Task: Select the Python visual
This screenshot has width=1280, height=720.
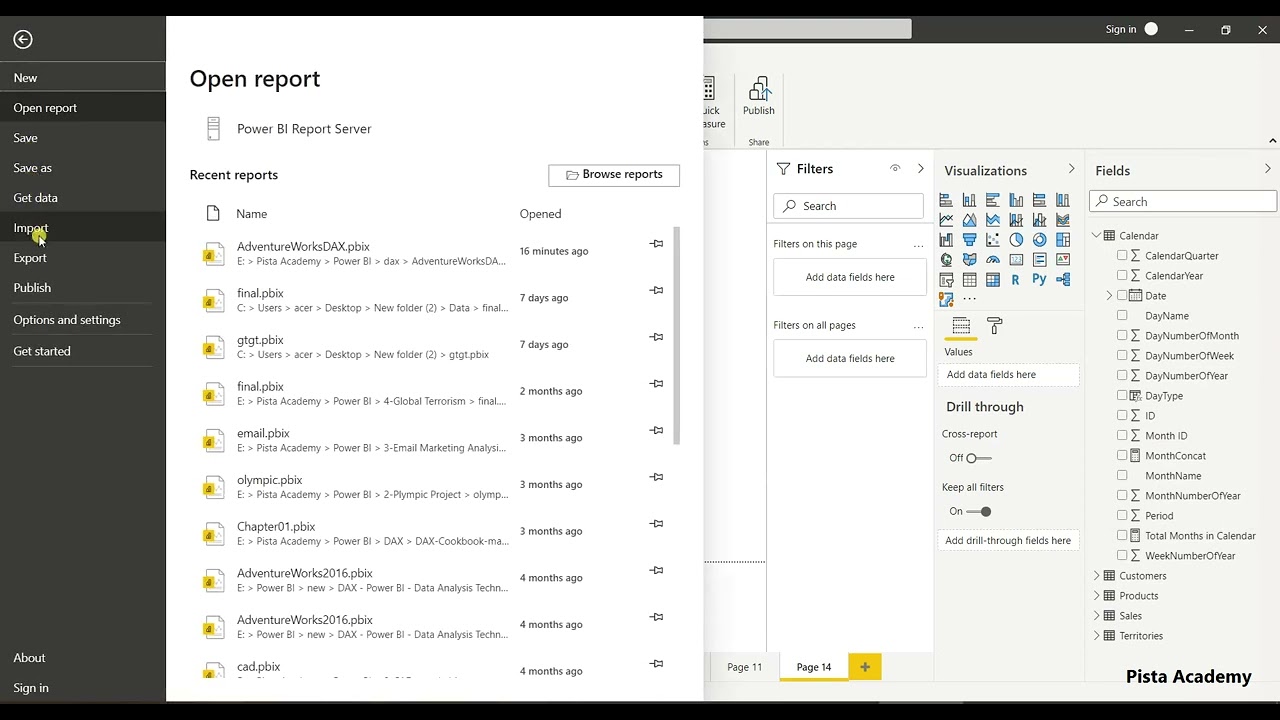Action: point(1039,280)
